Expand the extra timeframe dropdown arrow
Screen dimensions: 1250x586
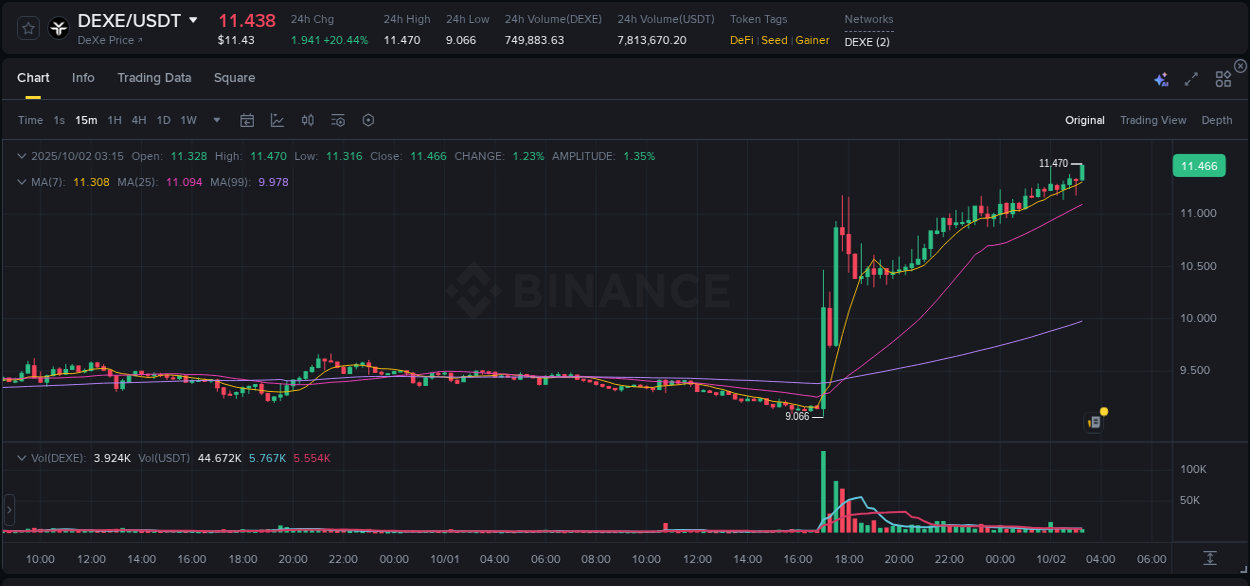(215, 120)
